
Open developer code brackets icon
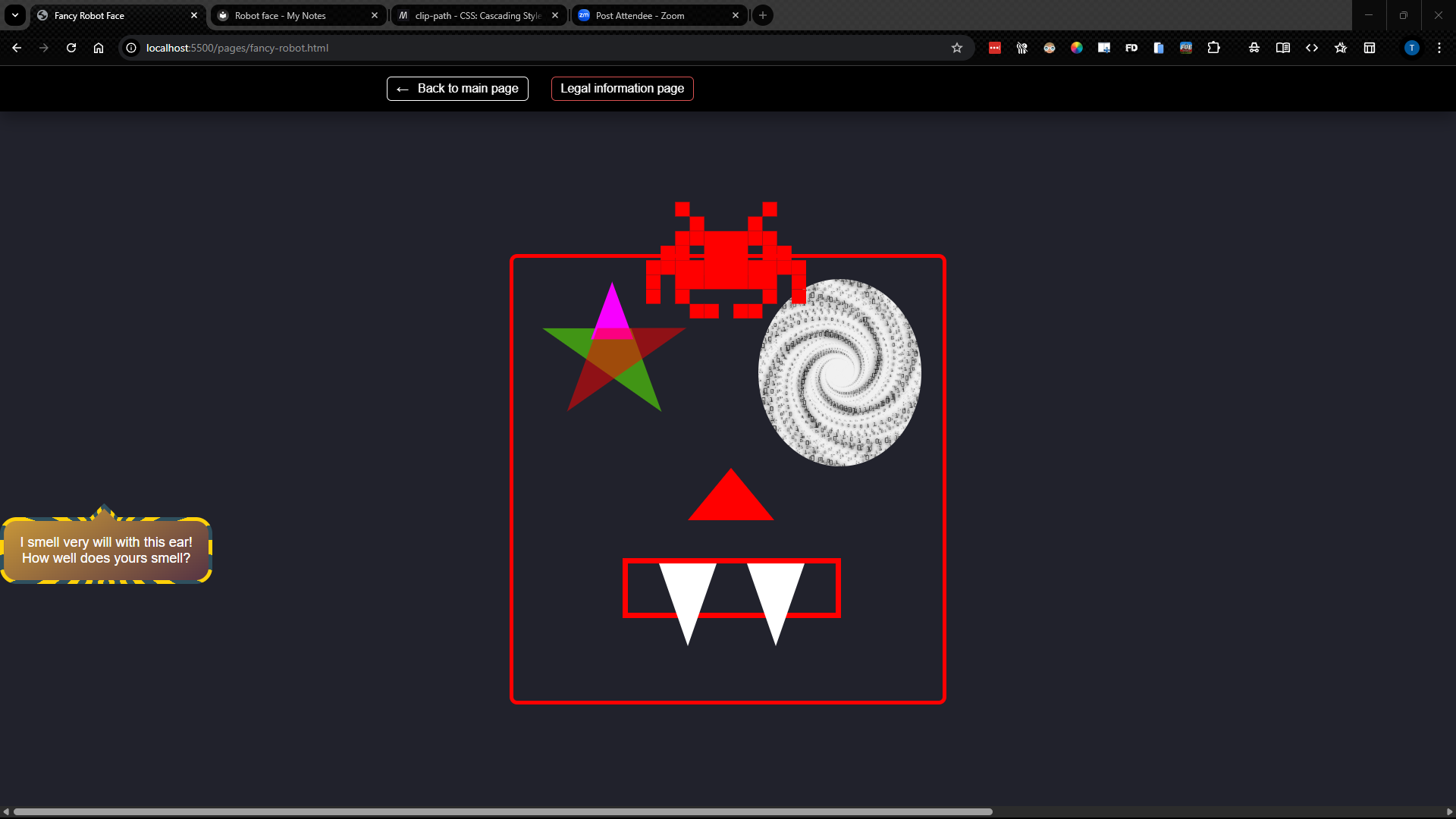coord(1312,48)
